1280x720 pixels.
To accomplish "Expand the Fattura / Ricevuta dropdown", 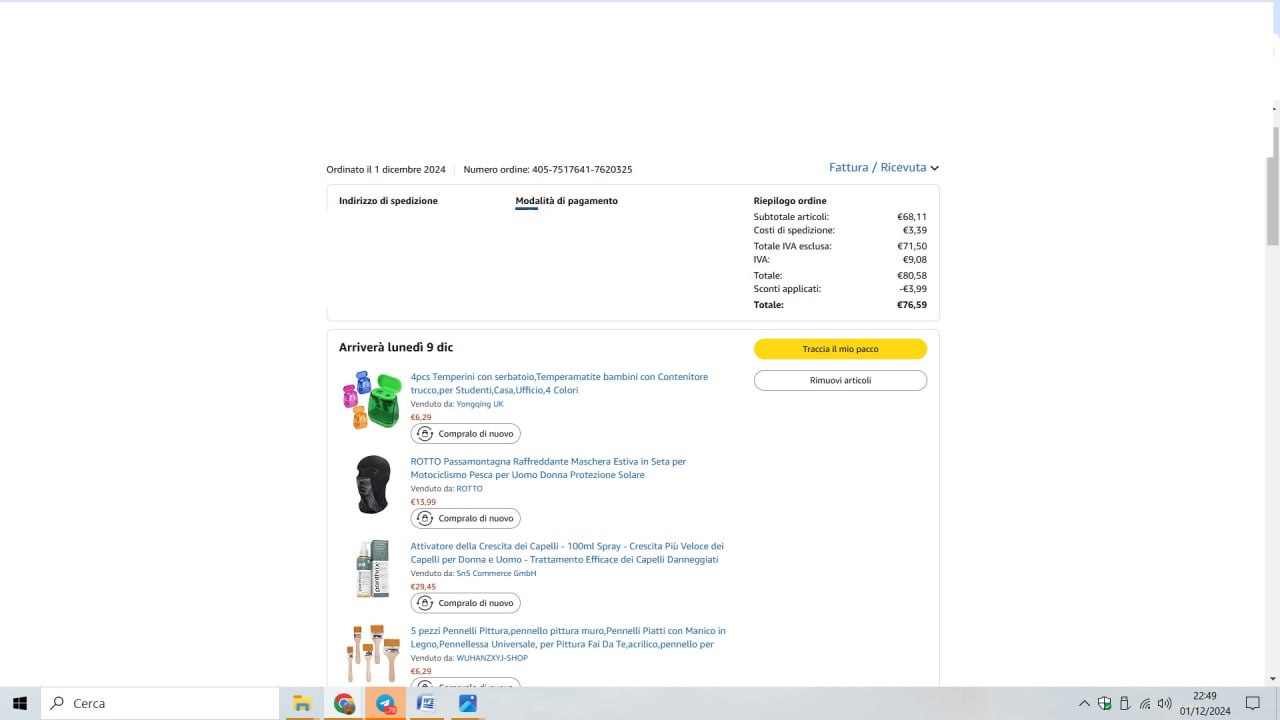I will 884,168.
